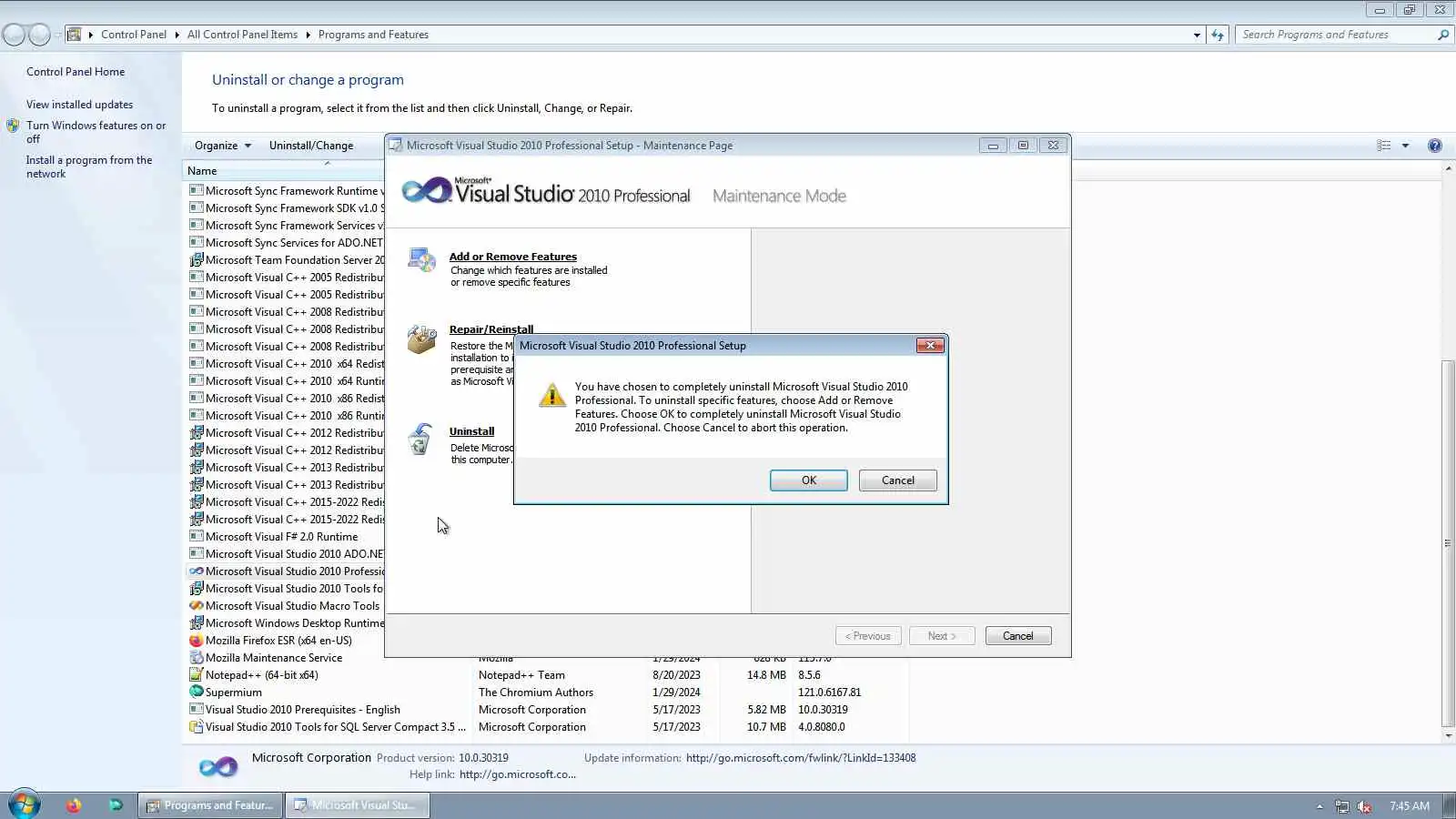
Task: Show hidden system tray icons
Action: click(1319, 806)
